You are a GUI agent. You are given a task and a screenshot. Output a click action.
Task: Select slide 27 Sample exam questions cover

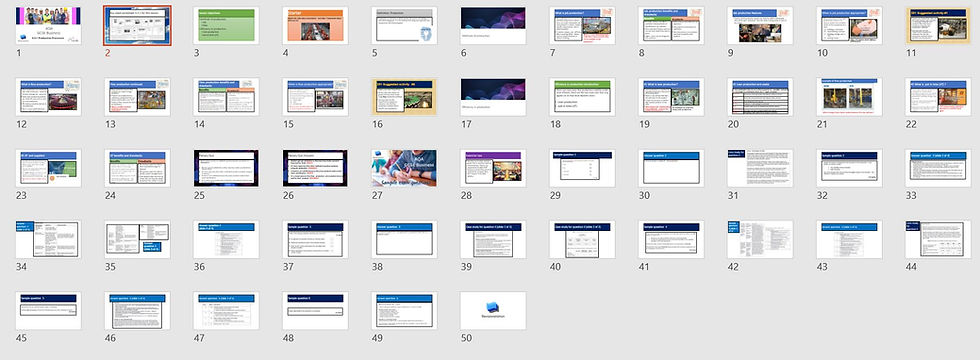[x=404, y=168]
